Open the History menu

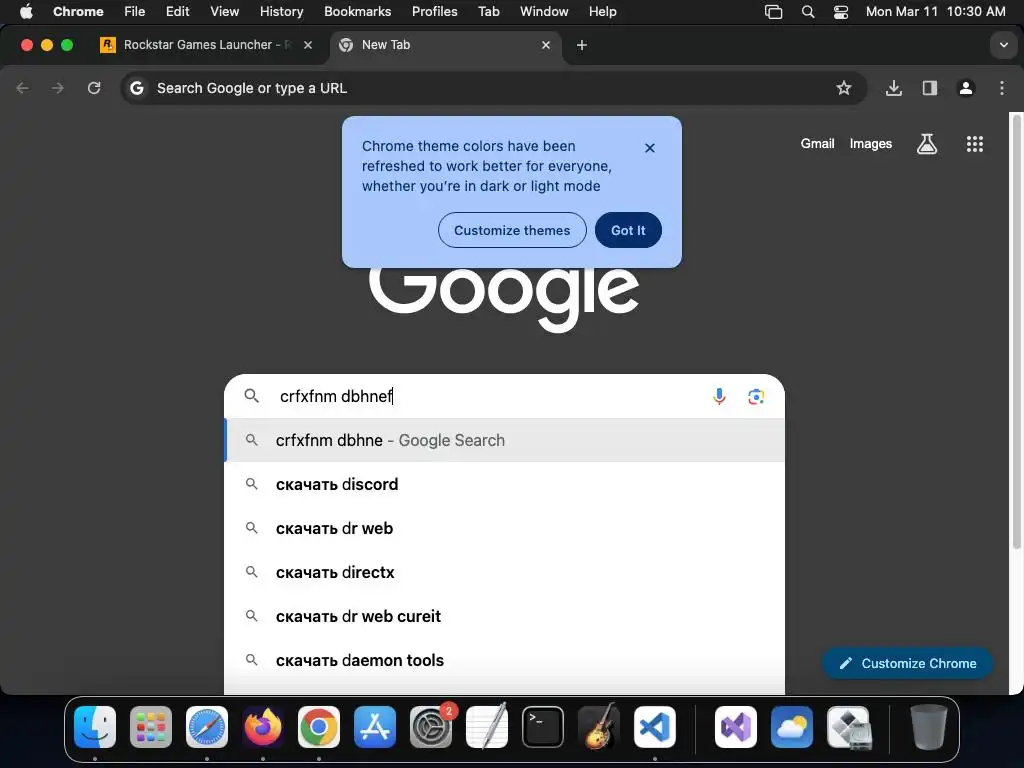(281, 12)
